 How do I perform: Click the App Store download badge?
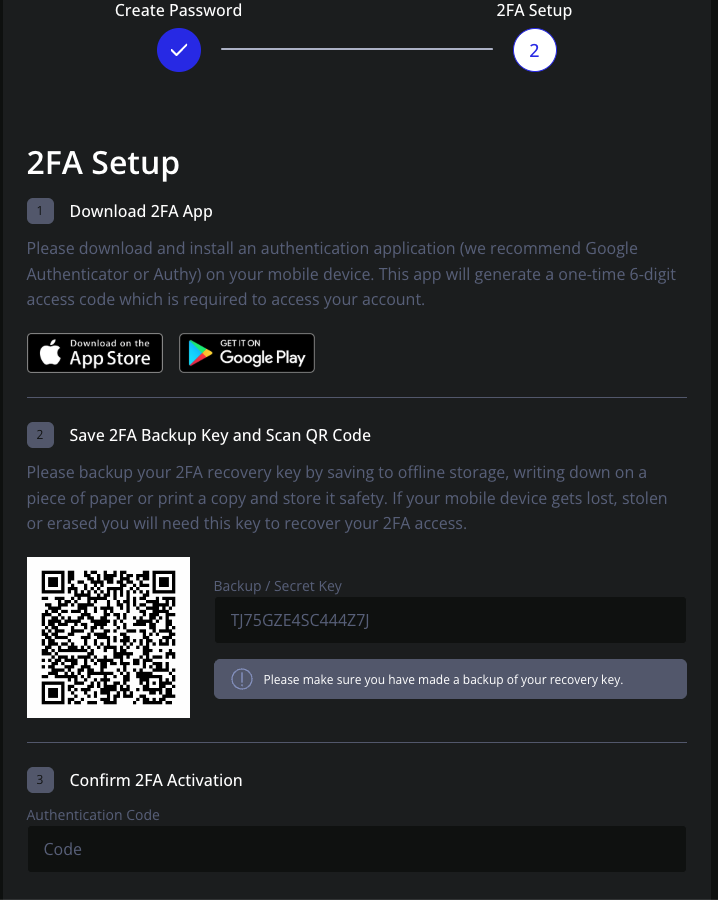(94, 352)
